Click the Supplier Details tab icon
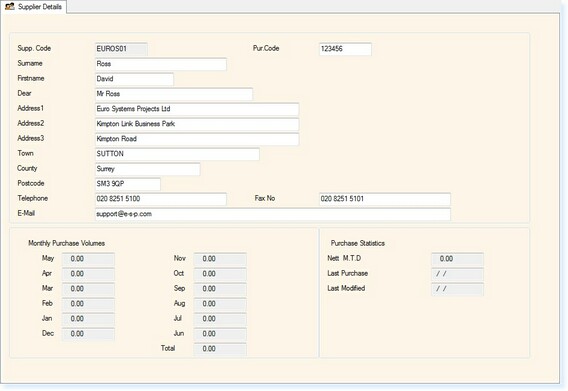Screen dimensions: 568x391 point(9,6)
